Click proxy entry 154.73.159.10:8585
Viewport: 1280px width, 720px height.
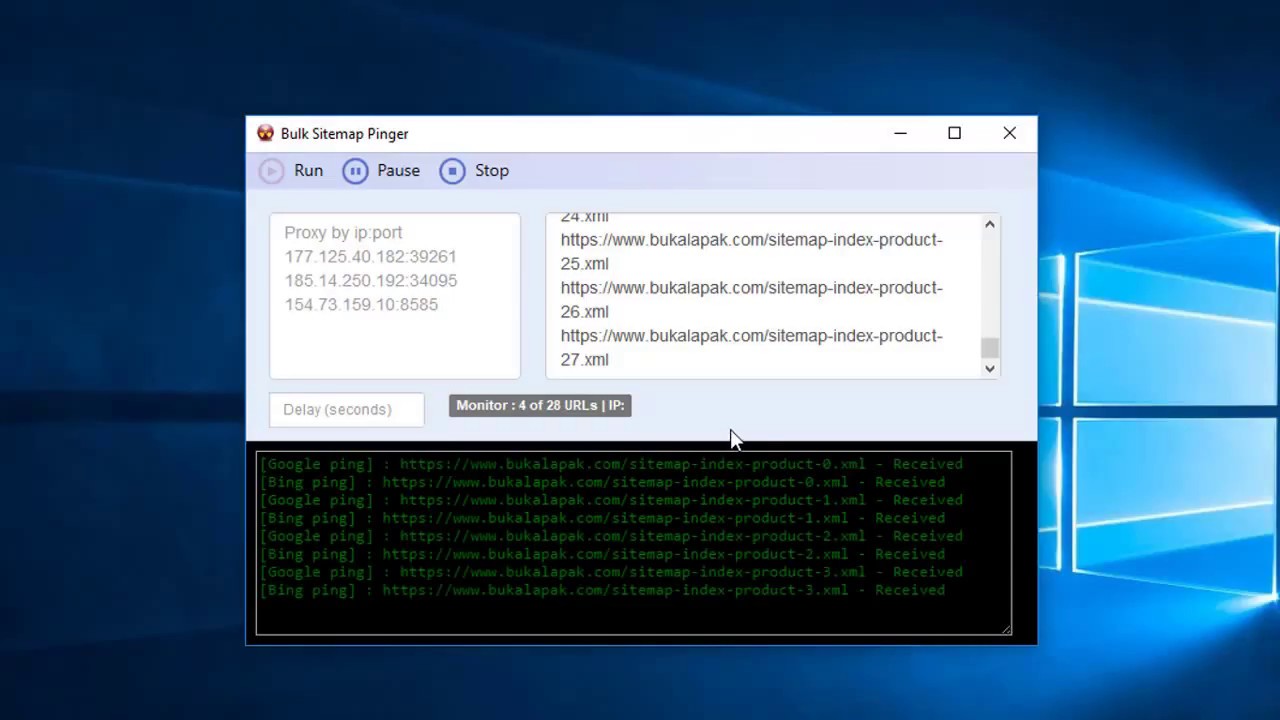(361, 305)
